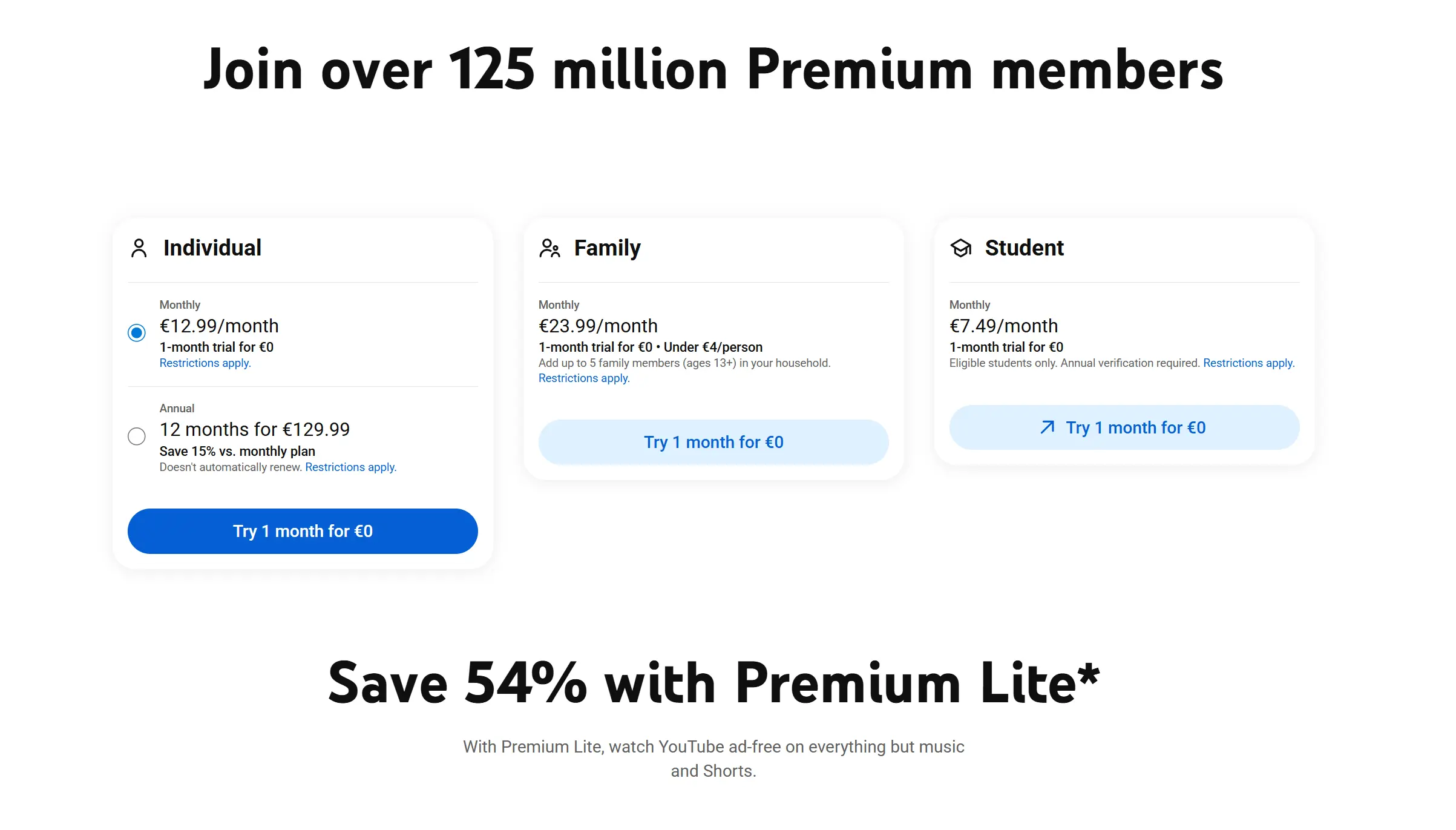Click the €7.49/month Student price text
This screenshot has width=1456, height=830.
pyautogui.click(x=1003, y=326)
